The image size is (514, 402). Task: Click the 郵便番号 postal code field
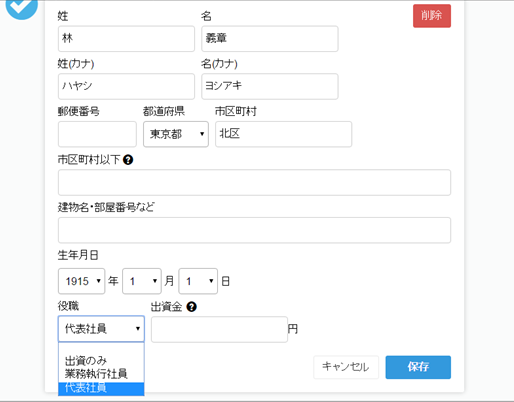(97, 134)
